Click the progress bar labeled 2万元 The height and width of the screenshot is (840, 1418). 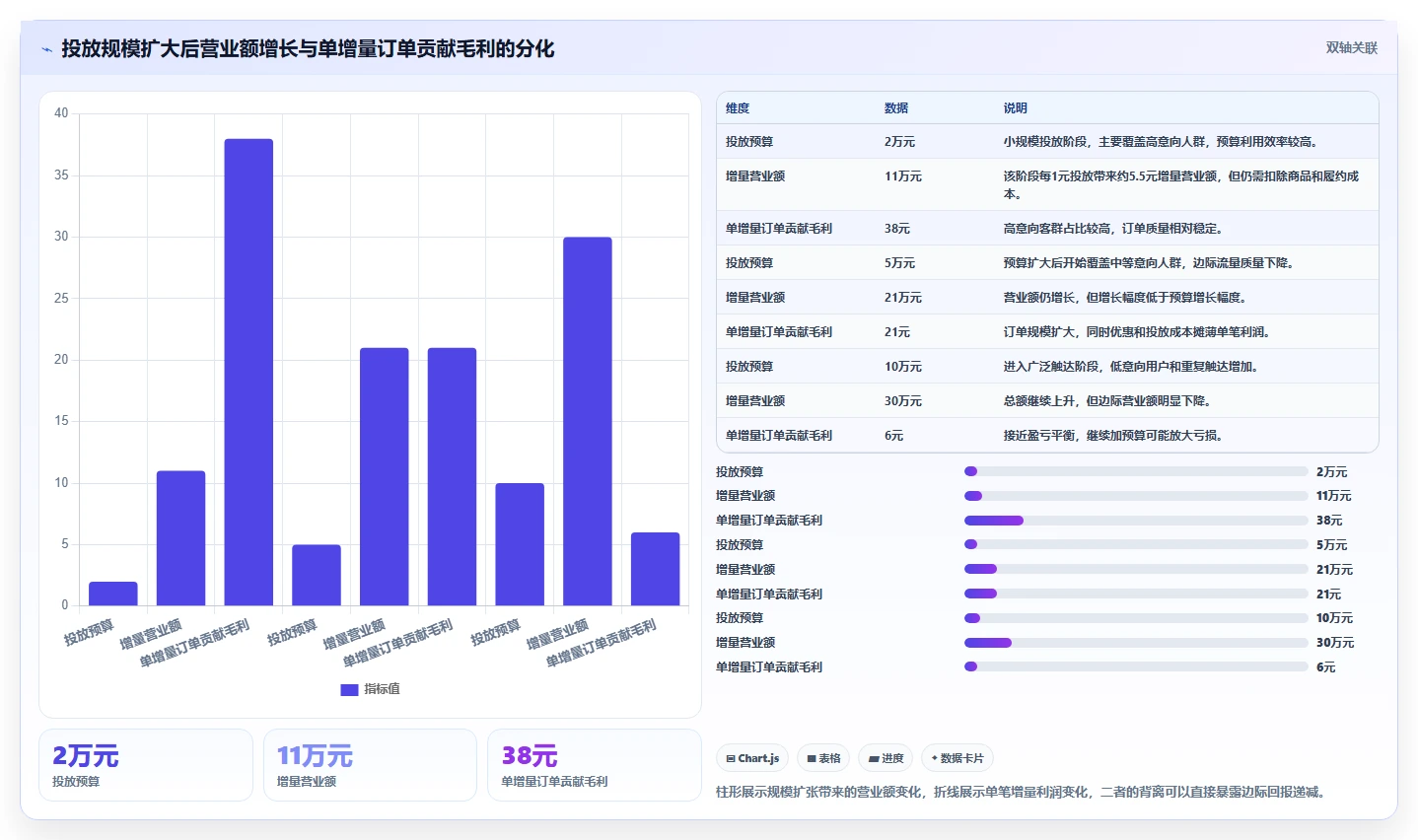pyautogui.click(x=1136, y=471)
